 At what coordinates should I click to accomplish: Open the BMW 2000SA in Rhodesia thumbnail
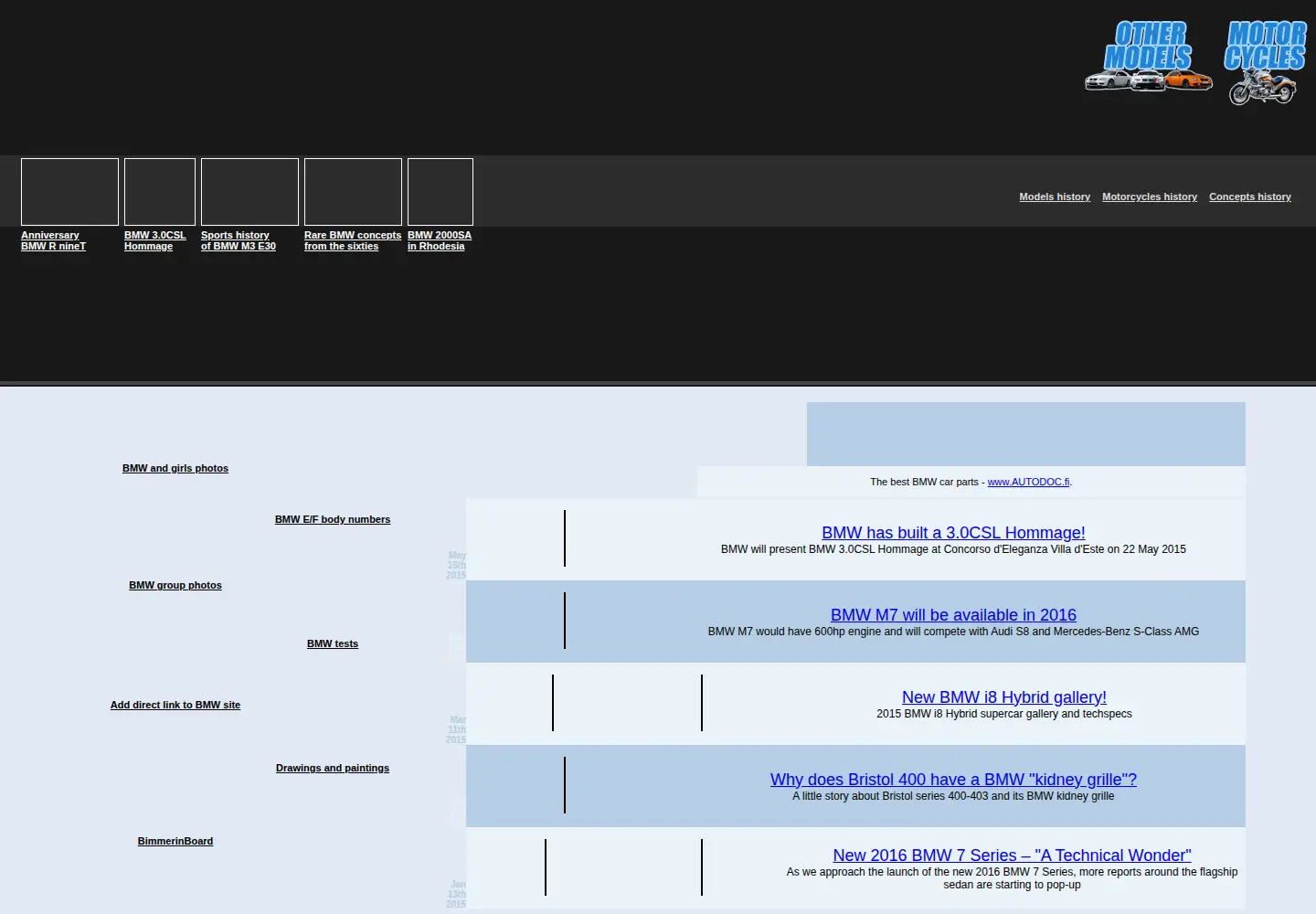click(440, 192)
